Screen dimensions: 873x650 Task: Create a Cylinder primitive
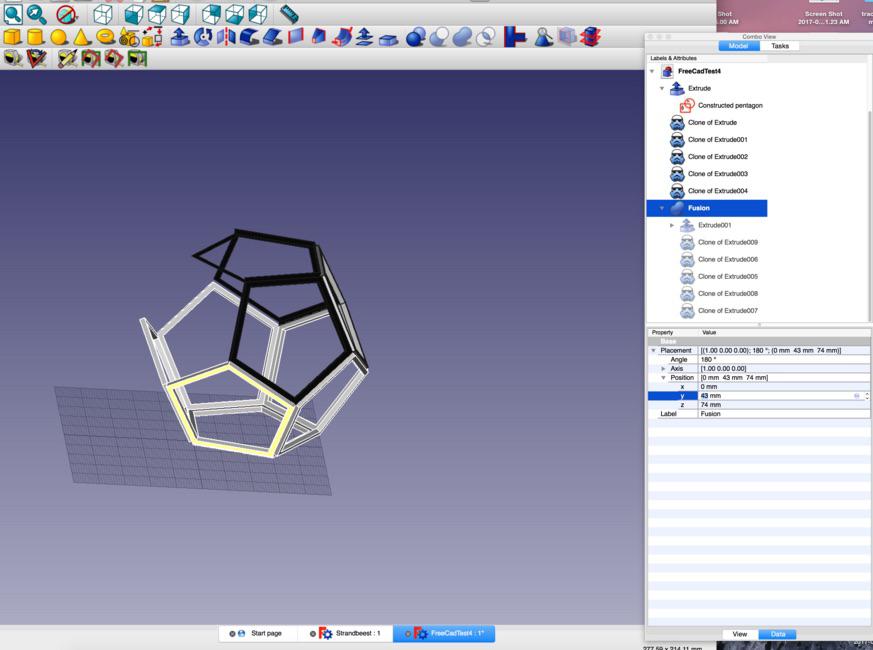[x=36, y=37]
